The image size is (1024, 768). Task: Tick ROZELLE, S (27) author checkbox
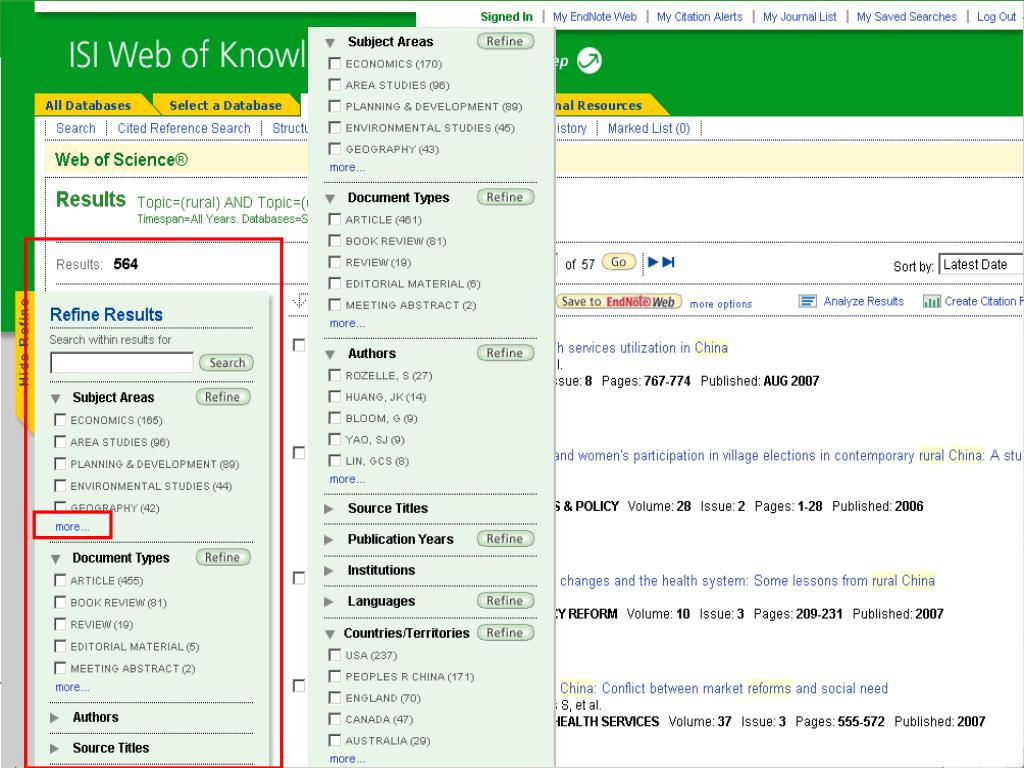(335, 376)
